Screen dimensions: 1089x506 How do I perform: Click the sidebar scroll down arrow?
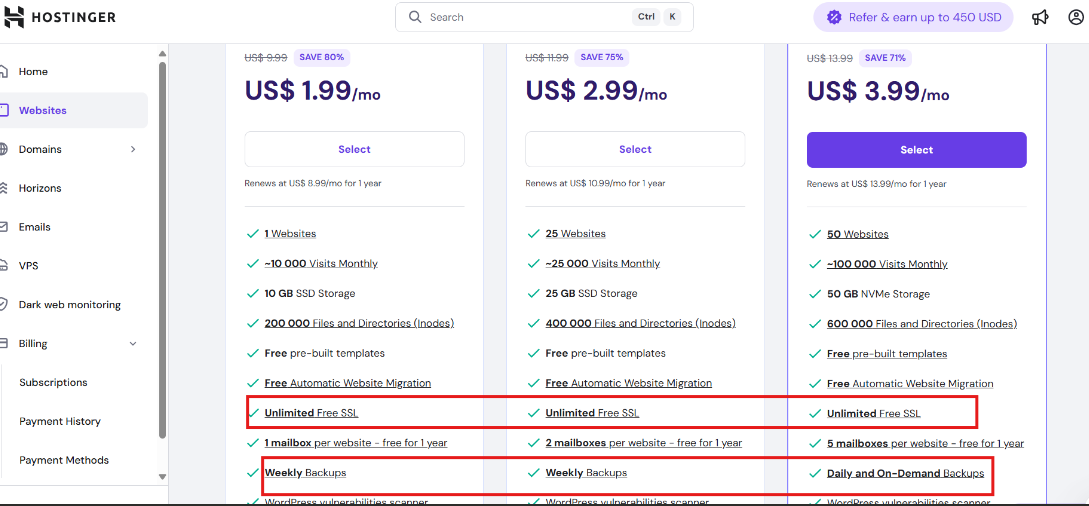click(x=163, y=477)
